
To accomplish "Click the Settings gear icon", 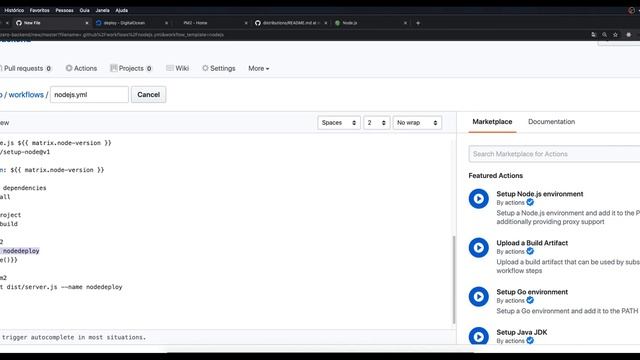I will tap(205, 68).
